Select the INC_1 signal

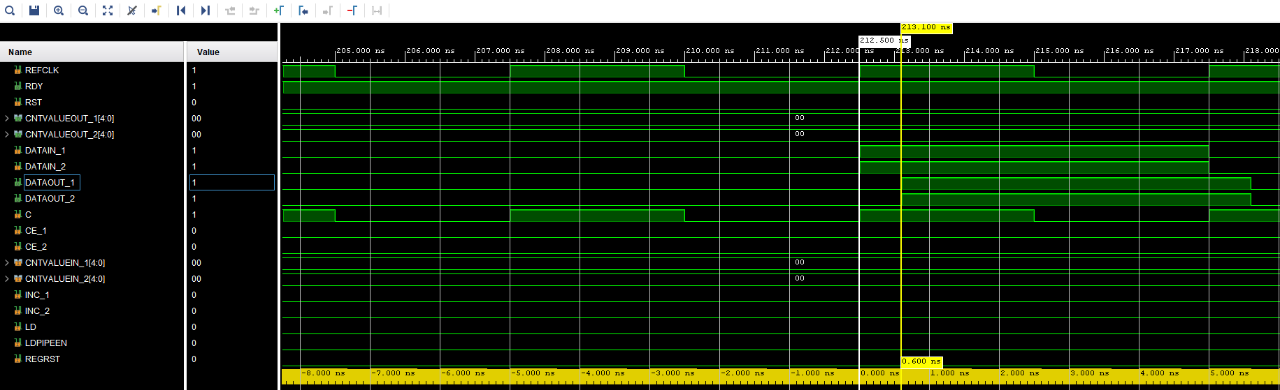coord(37,294)
